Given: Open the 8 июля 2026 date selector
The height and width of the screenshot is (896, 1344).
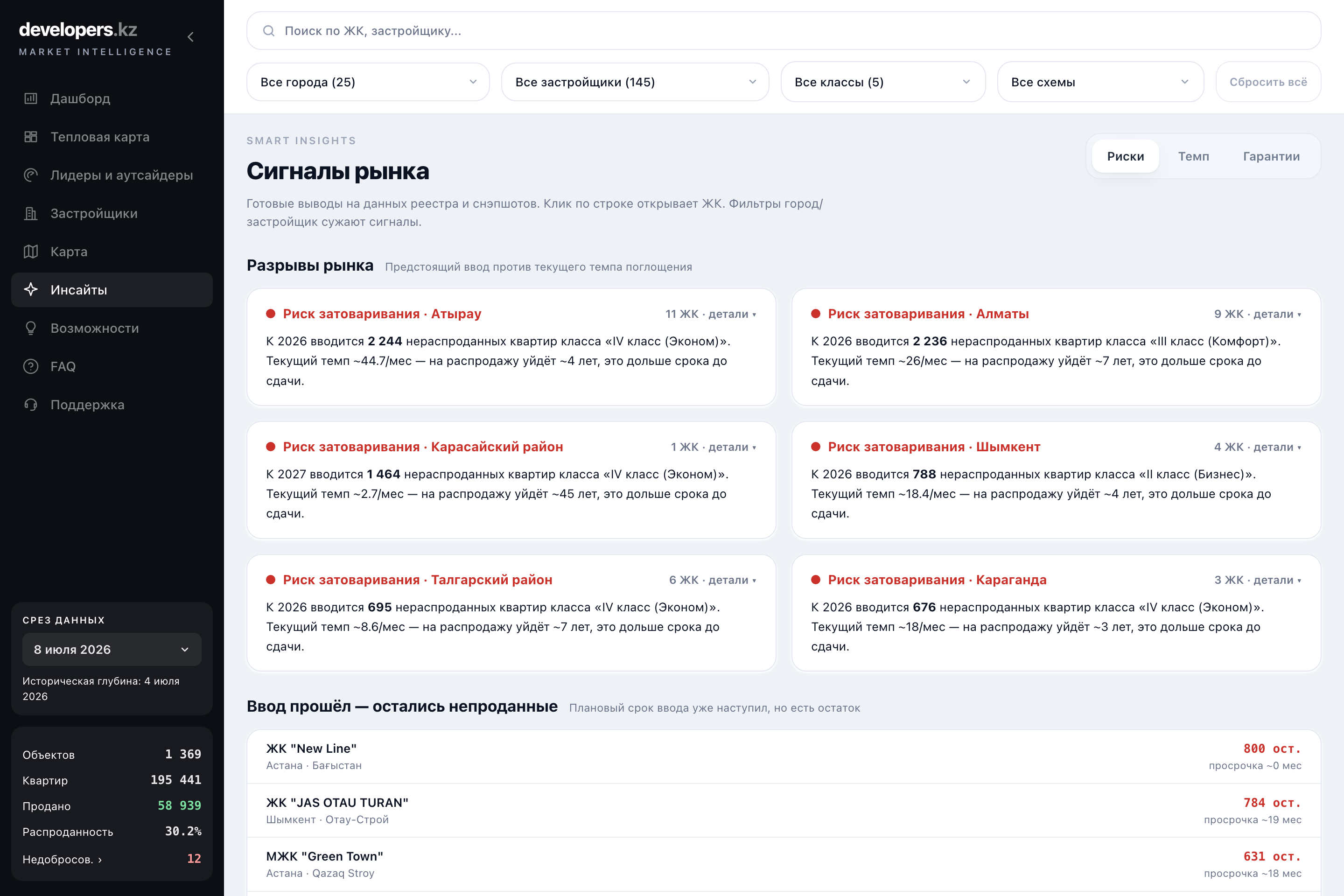Looking at the screenshot, I should point(112,649).
